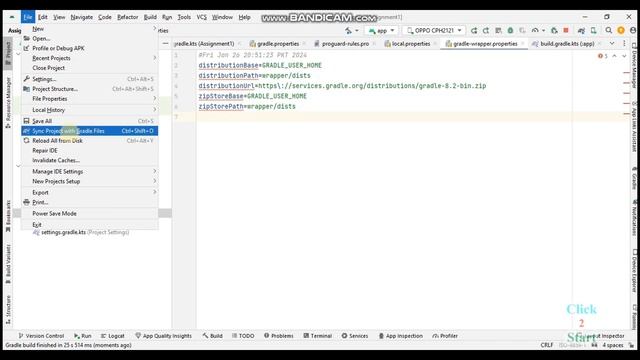The height and width of the screenshot is (360, 640).
Task: Click Profile or Debug APK entry
Action: 89,48
